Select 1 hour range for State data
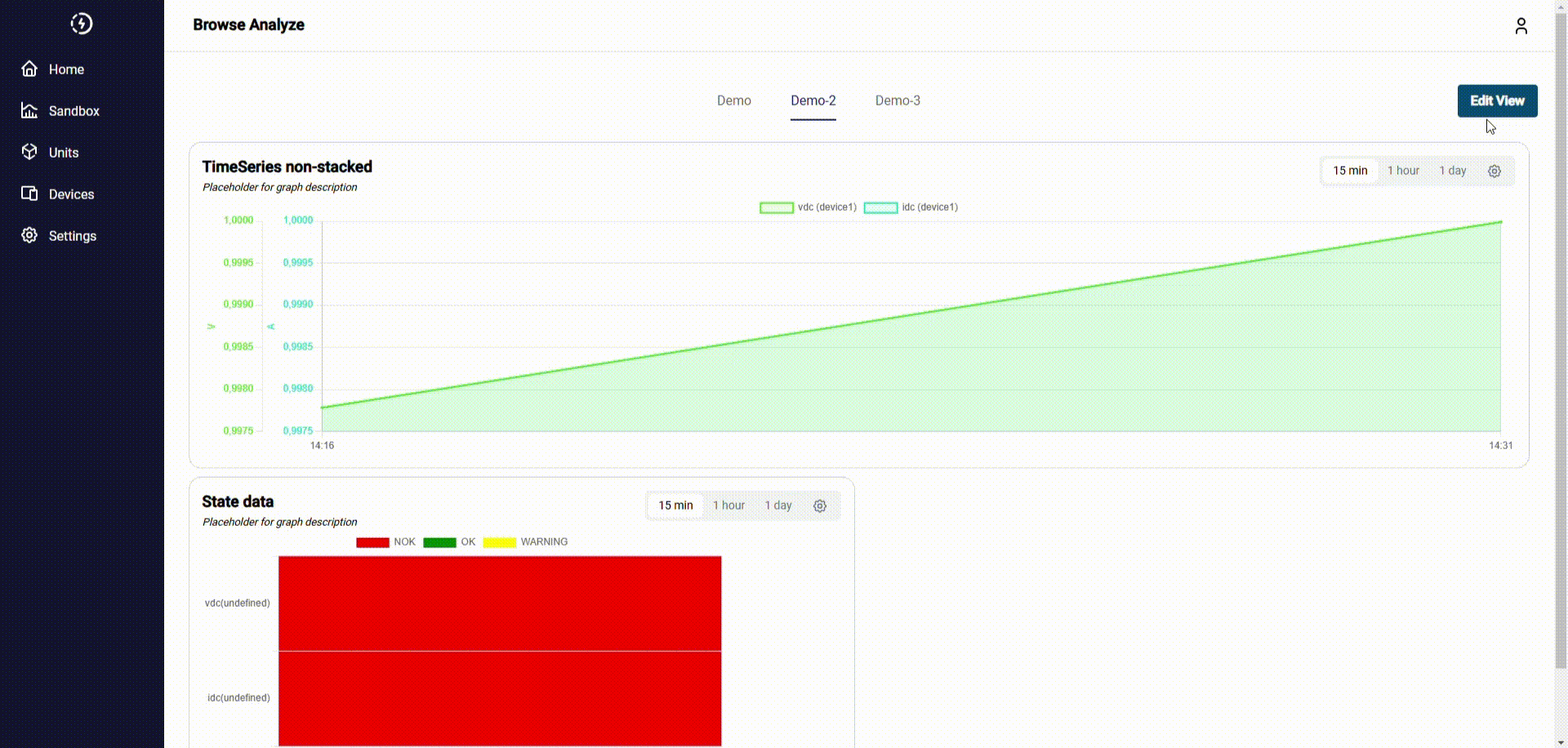Image resolution: width=1568 pixels, height=748 pixels. pyautogui.click(x=728, y=505)
